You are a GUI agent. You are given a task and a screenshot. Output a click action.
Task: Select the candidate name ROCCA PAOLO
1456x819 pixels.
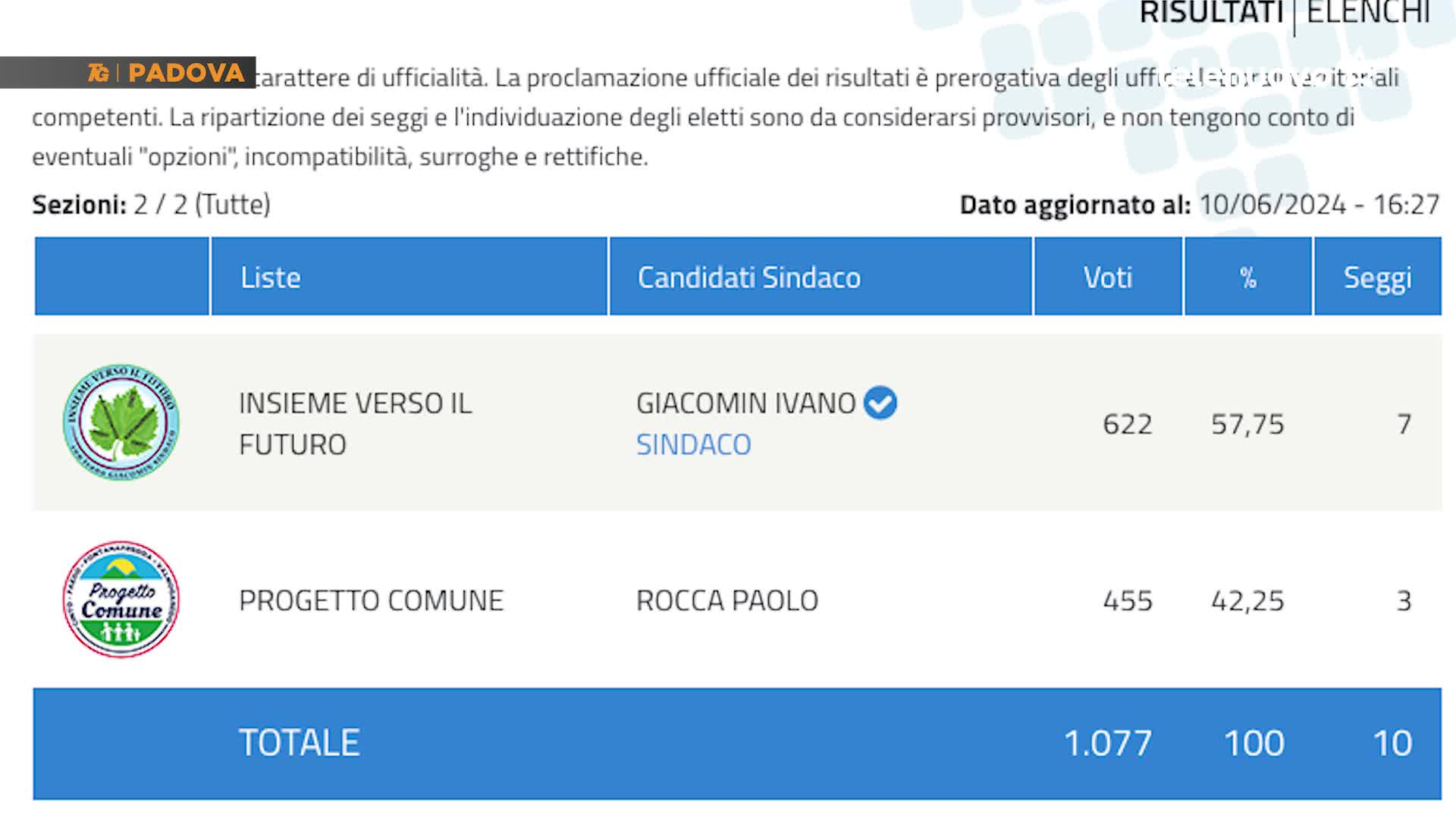point(727,601)
